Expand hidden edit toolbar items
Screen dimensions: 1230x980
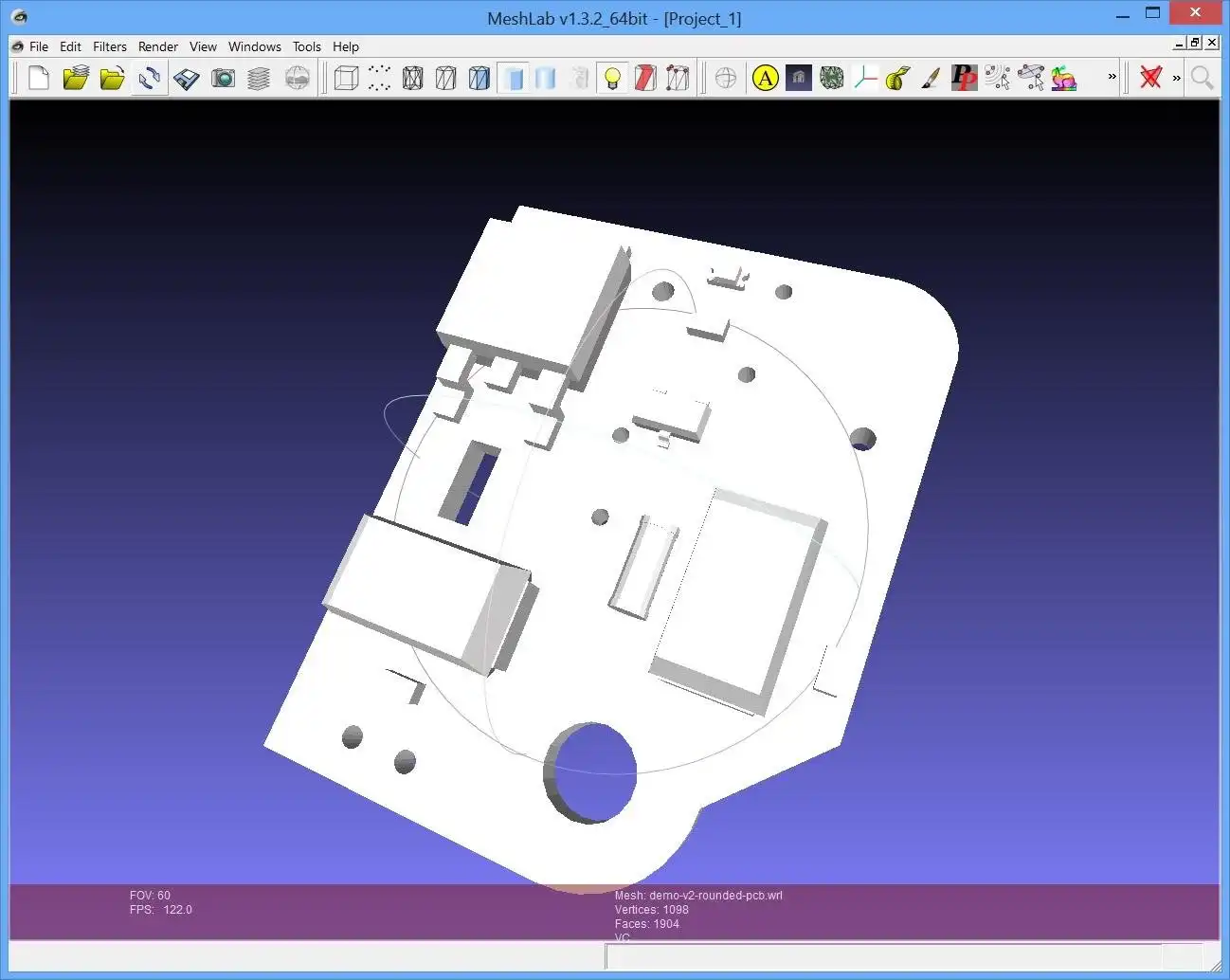pos(1112,77)
